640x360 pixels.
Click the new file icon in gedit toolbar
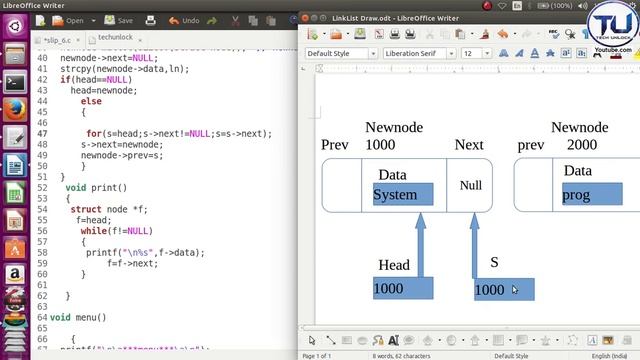(x=40, y=20)
